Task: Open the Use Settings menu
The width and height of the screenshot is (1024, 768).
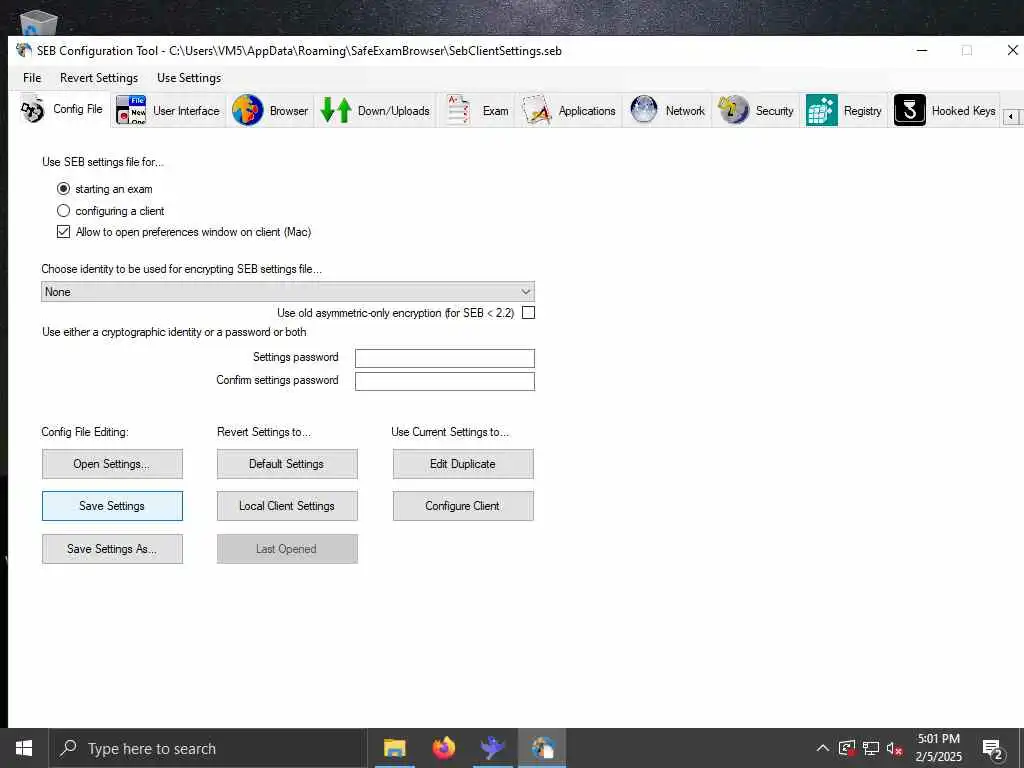Action: [189, 78]
